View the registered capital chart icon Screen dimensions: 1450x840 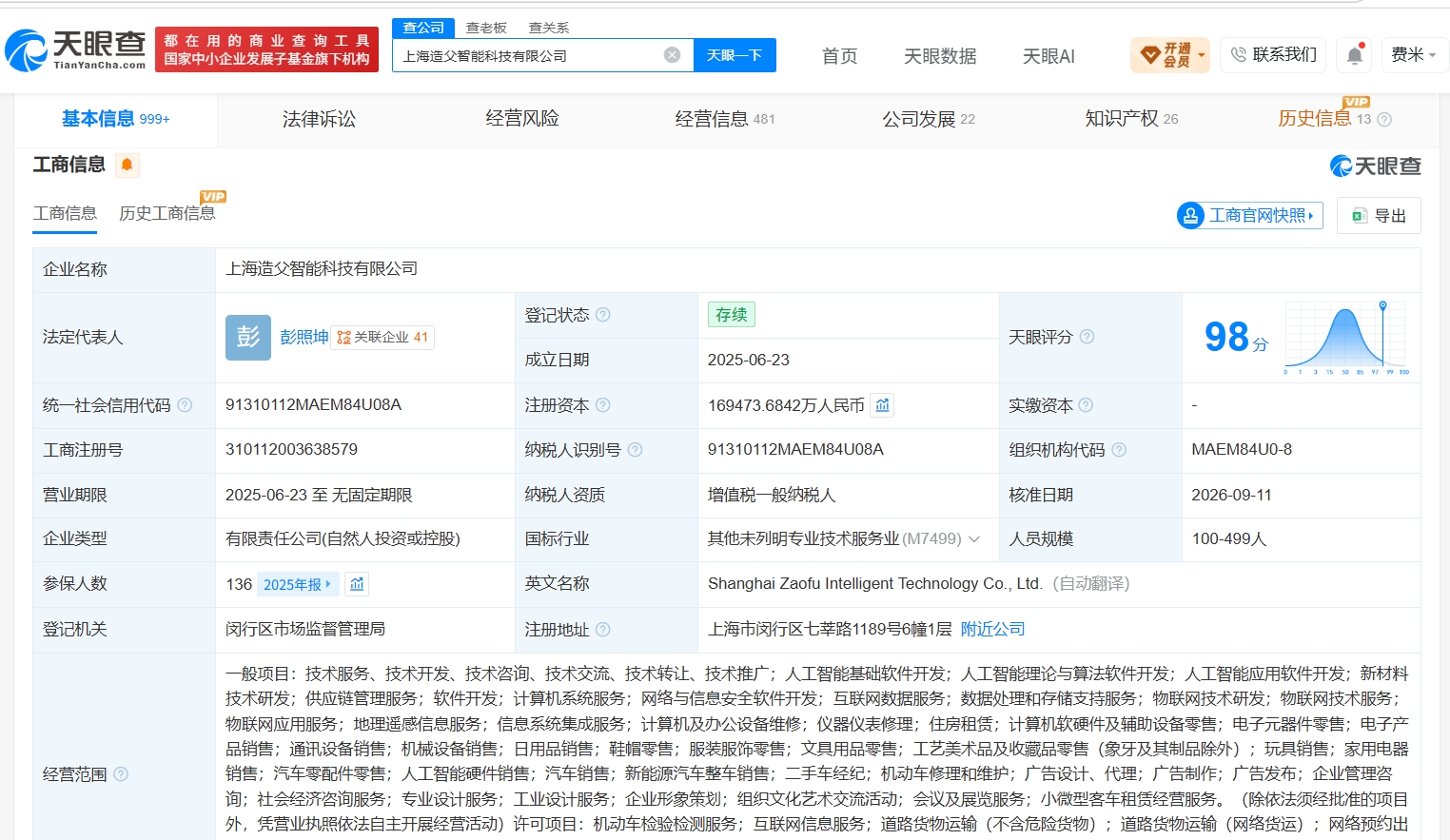point(883,405)
